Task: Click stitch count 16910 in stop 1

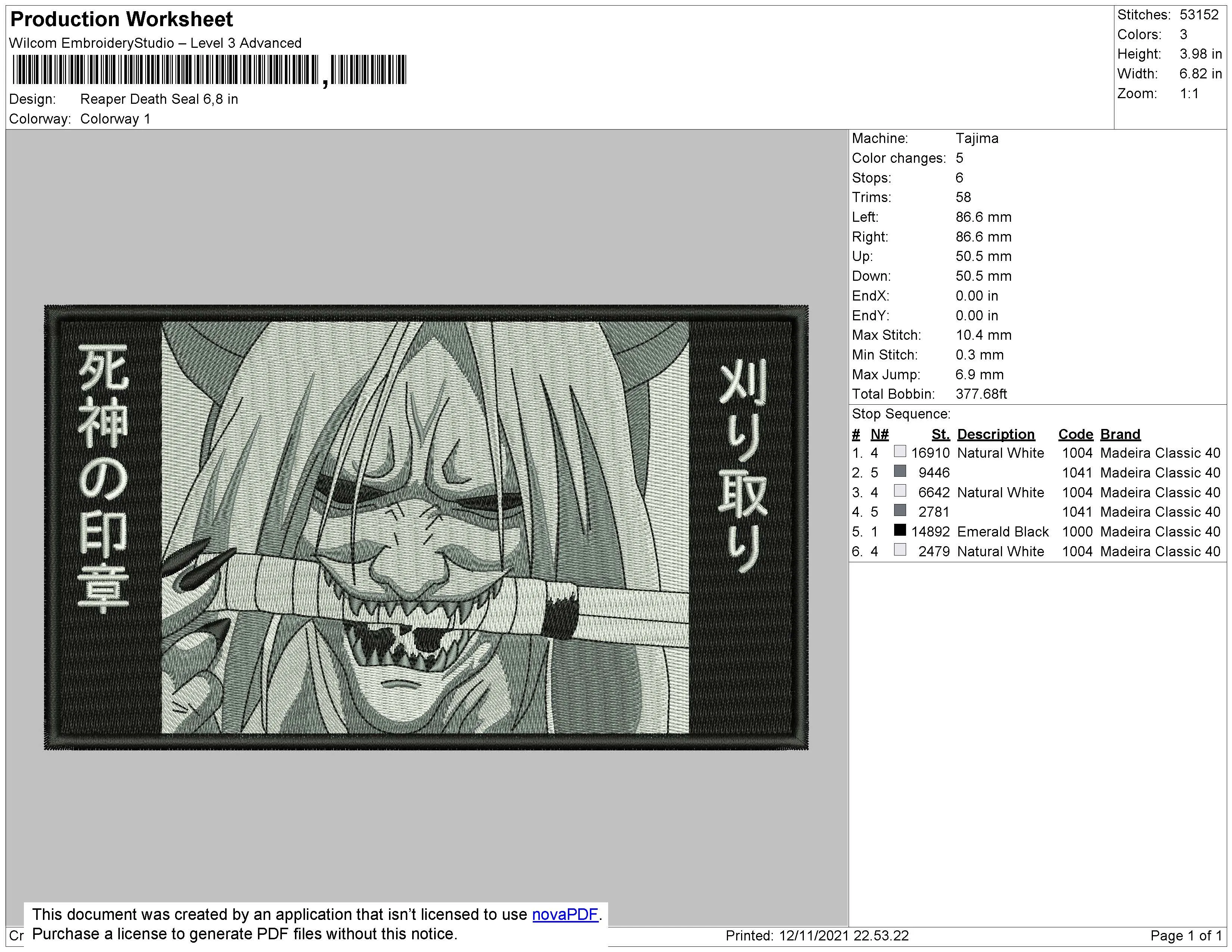Action: [x=930, y=454]
